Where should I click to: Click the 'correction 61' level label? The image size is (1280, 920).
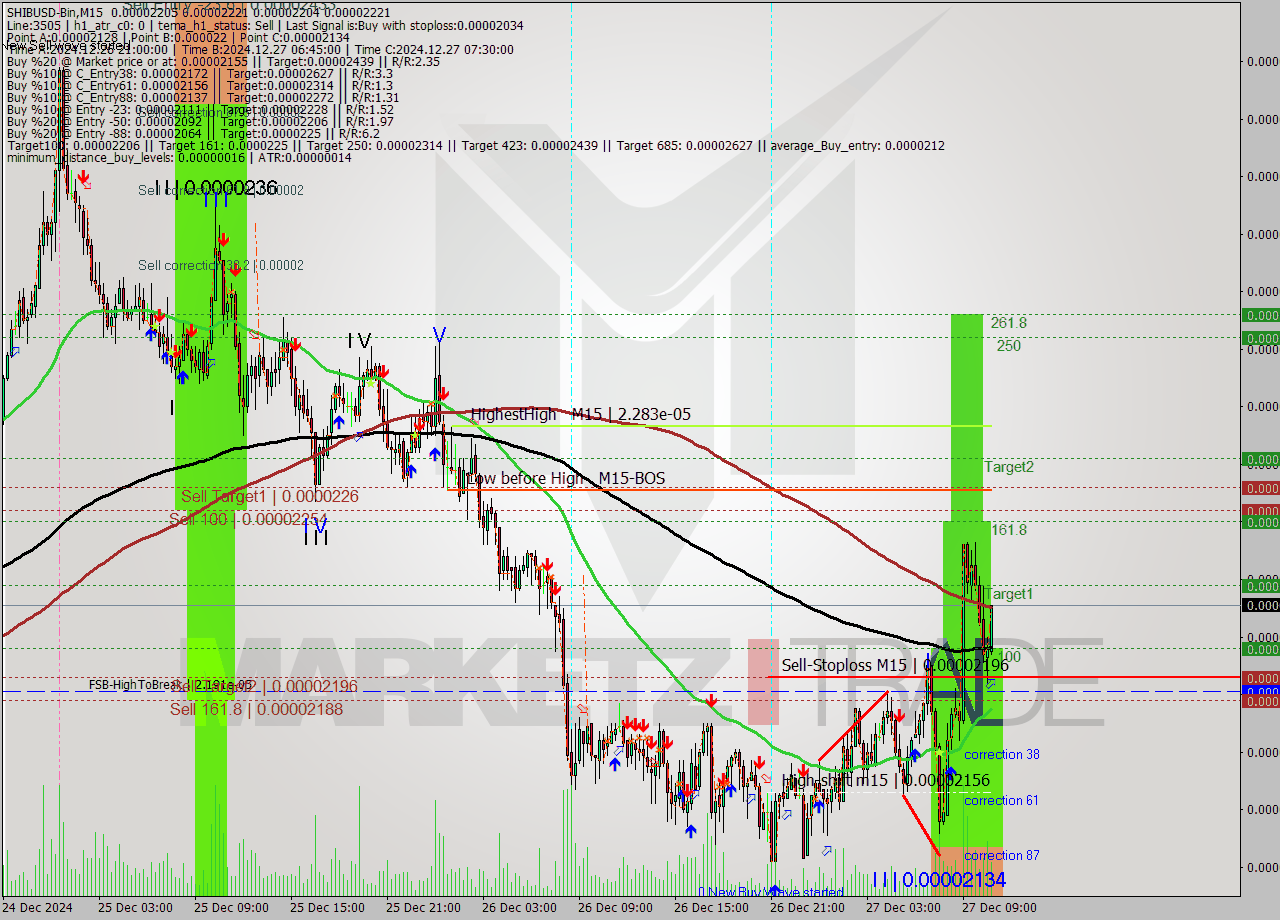(1001, 801)
